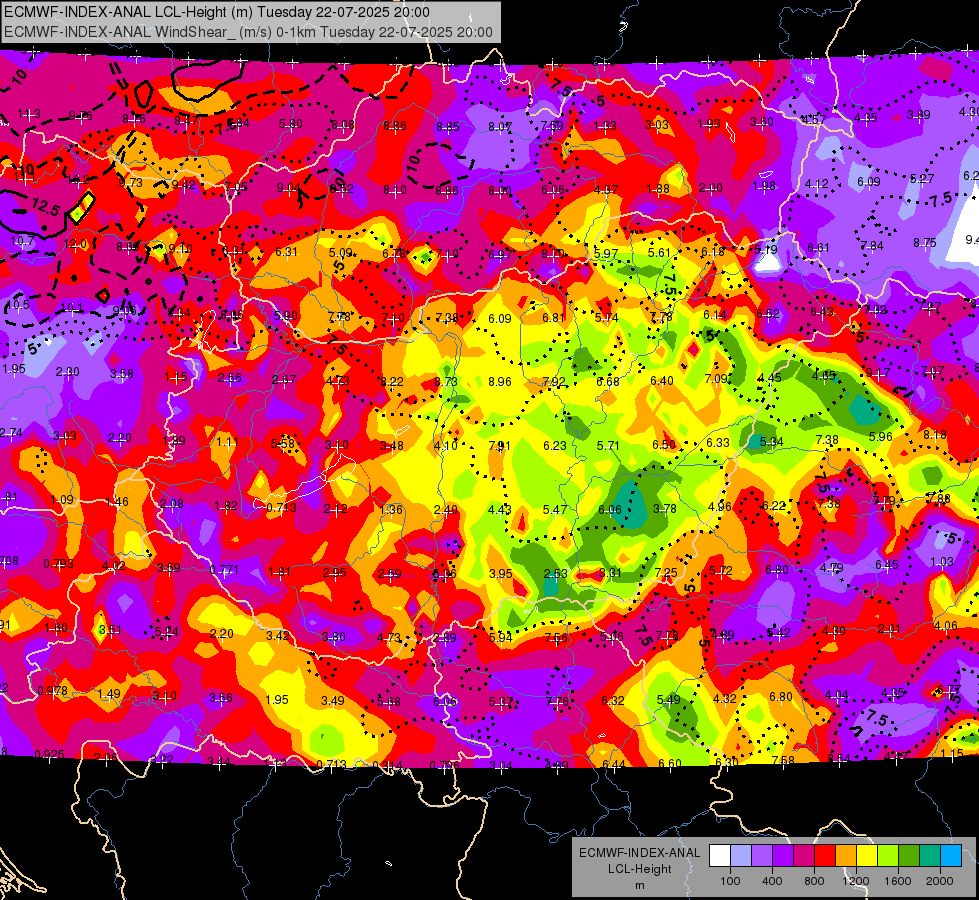Click the wind shear value '7.25'
The width and height of the screenshot is (979, 900).
(666, 572)
